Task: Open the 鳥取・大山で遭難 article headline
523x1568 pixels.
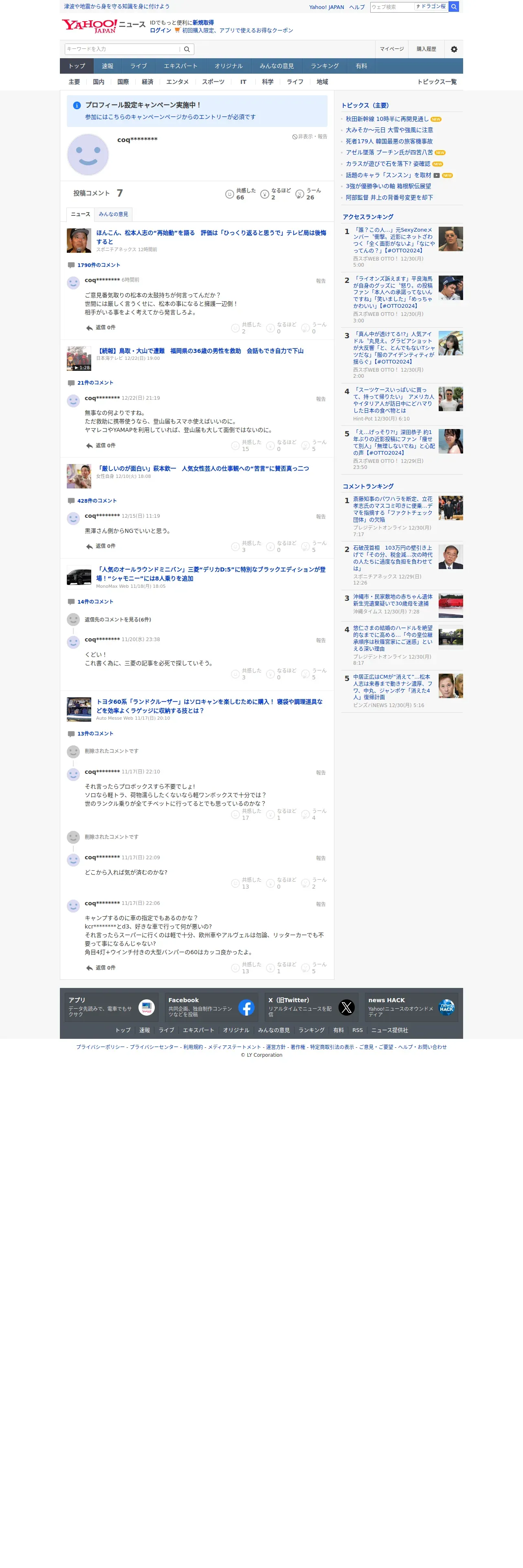Action: [200, 351]
